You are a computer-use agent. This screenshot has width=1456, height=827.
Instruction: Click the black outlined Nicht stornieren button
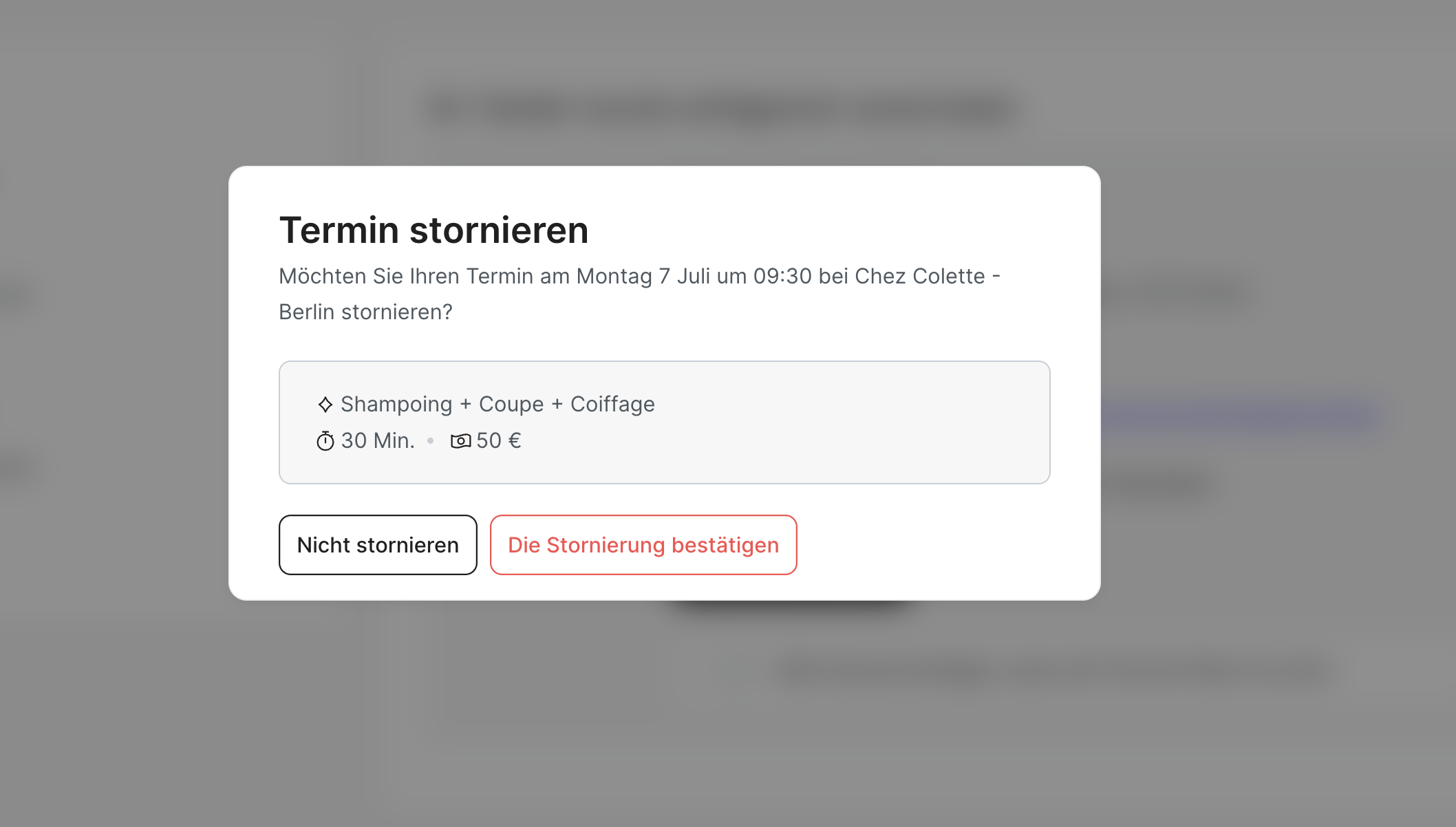tap(377, 544)
